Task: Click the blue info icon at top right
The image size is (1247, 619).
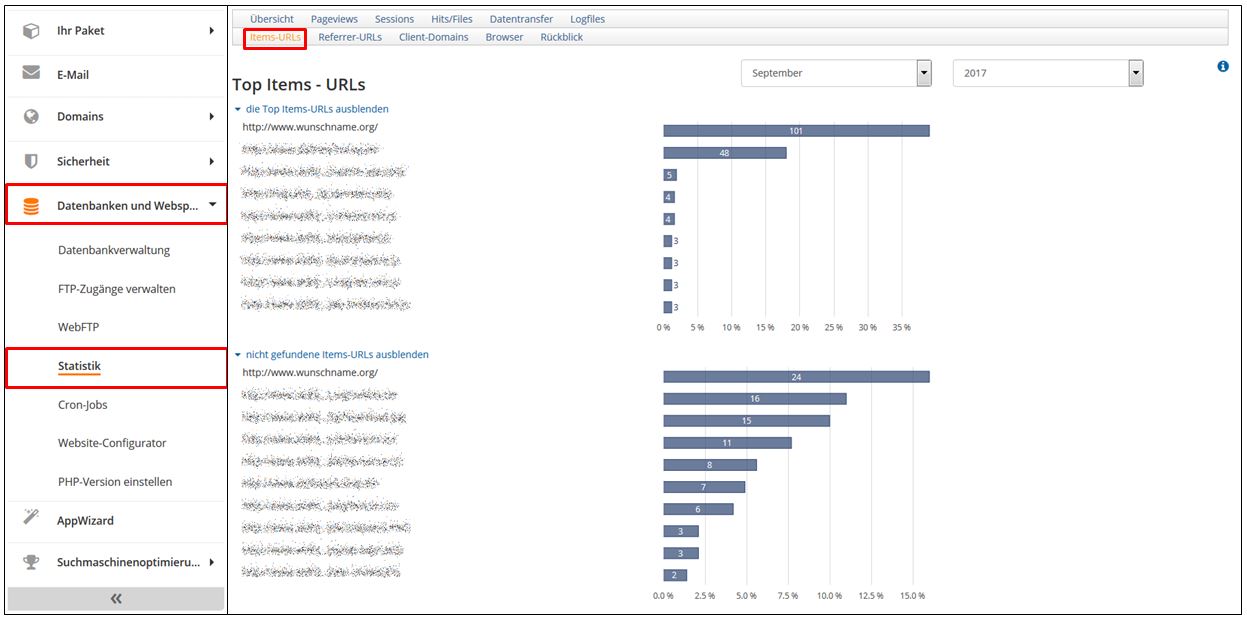Action: [1222, 67]
